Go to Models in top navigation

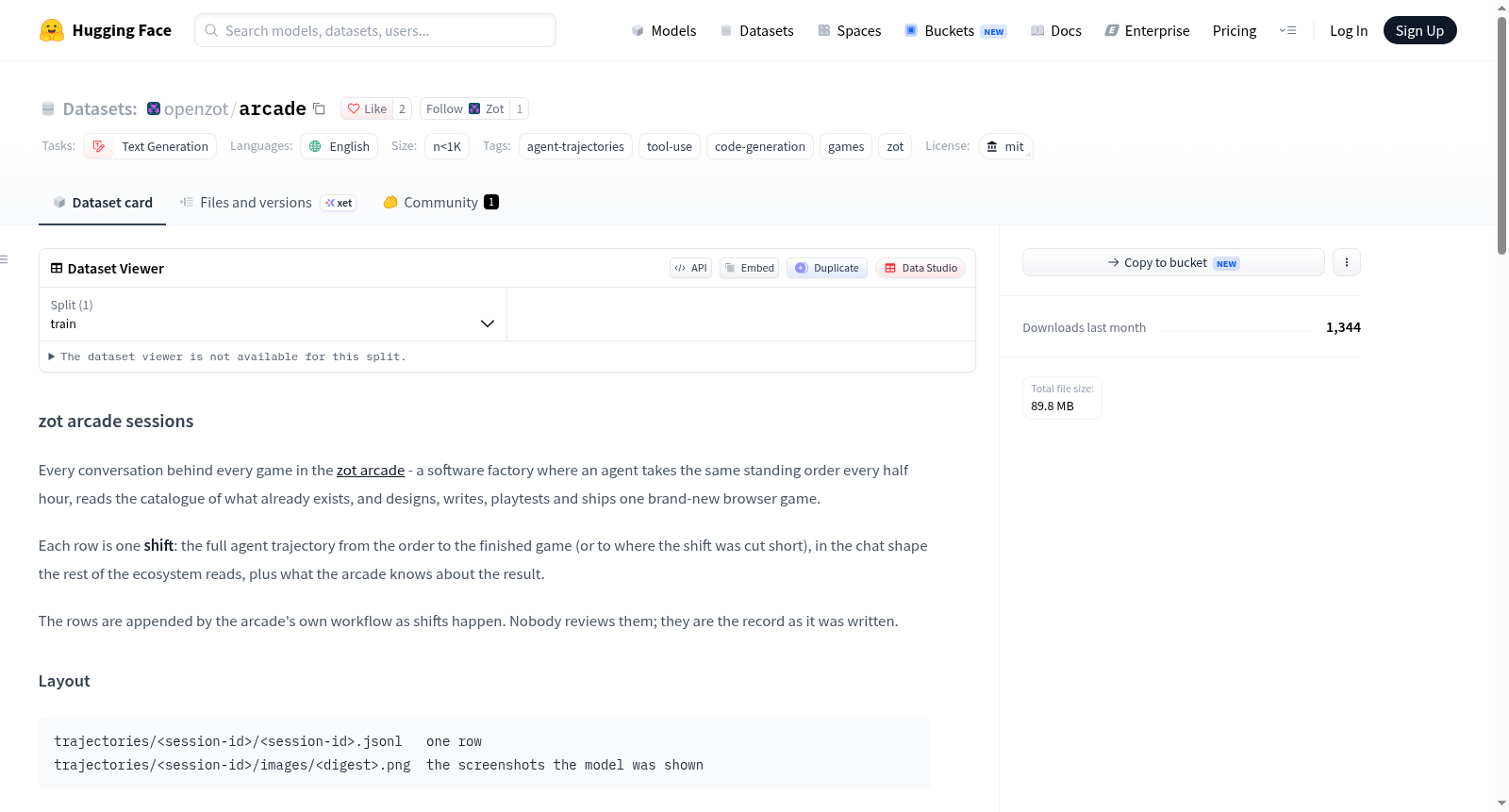(664, 30)
